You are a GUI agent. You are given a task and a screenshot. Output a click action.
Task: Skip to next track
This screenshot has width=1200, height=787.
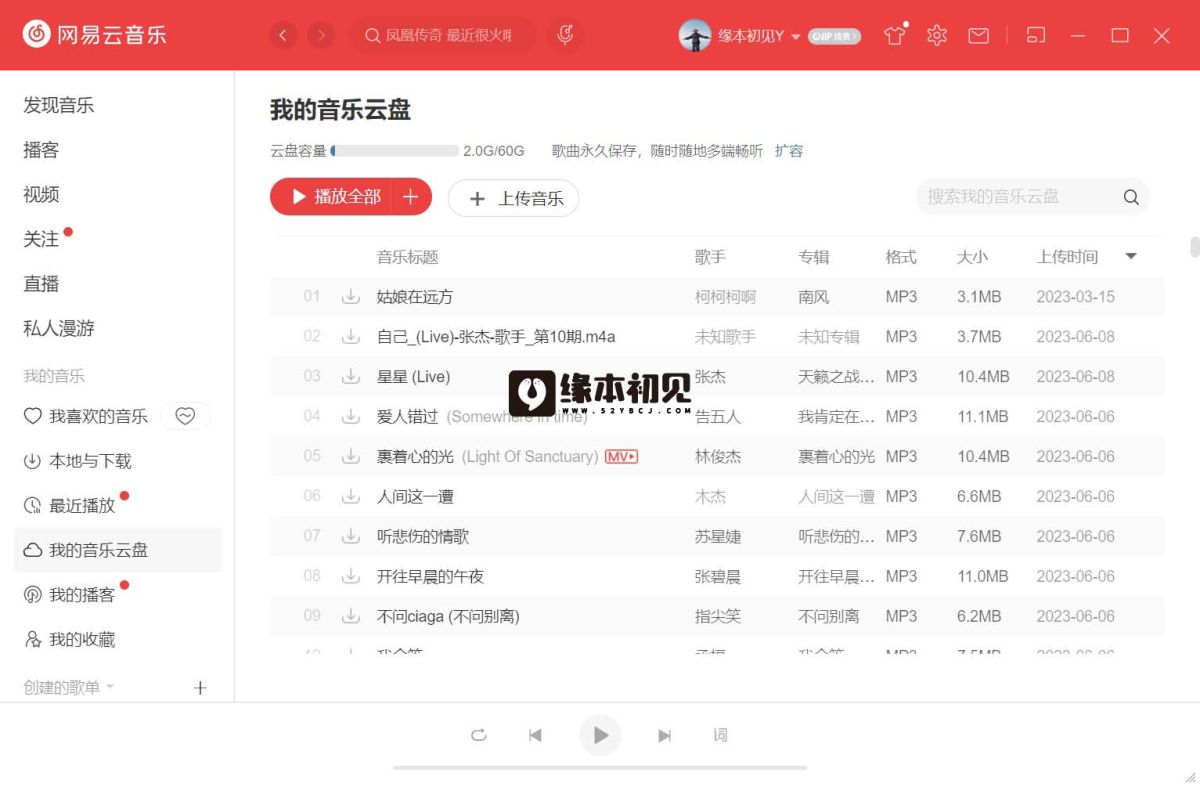664,736
